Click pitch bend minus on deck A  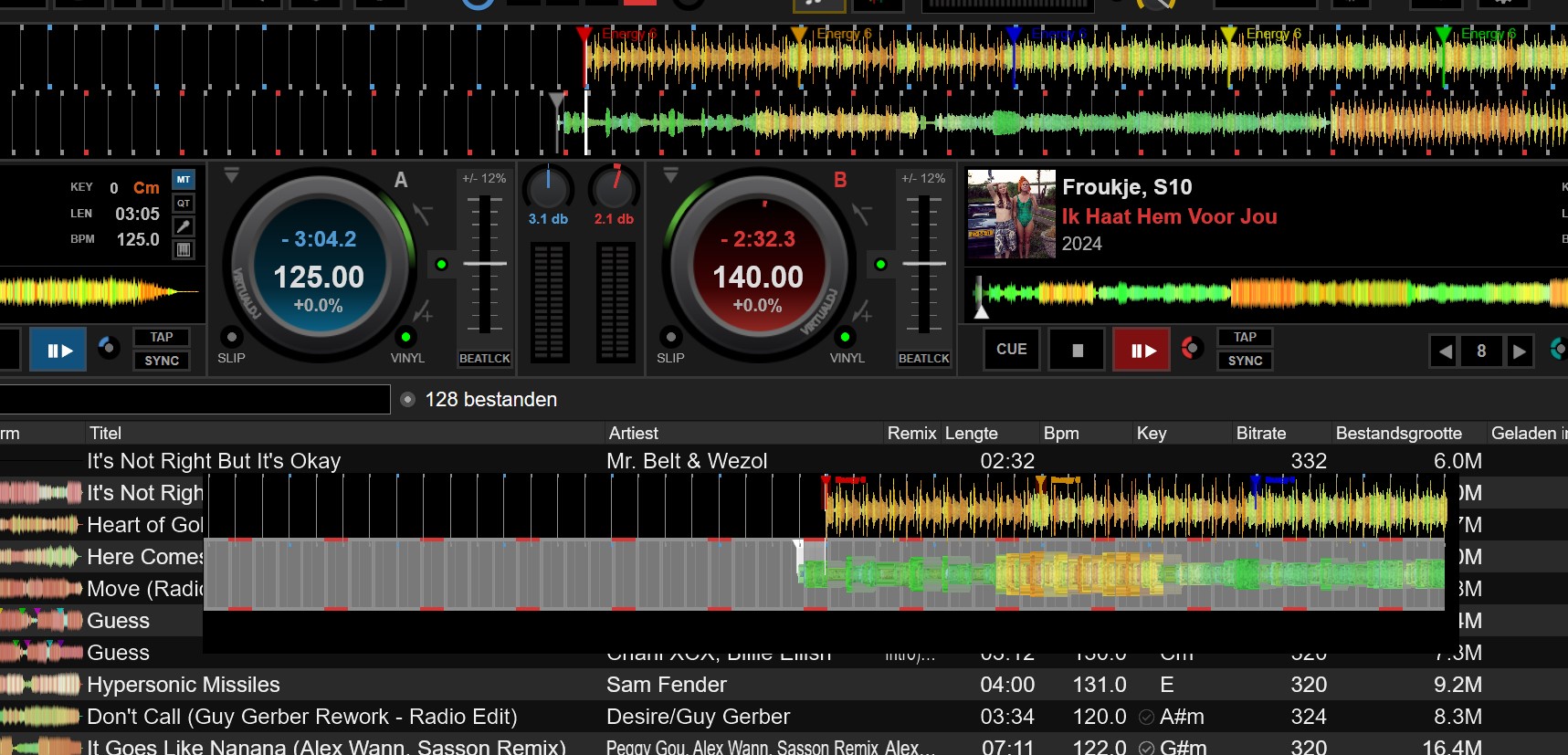click(x=422, y=214)
